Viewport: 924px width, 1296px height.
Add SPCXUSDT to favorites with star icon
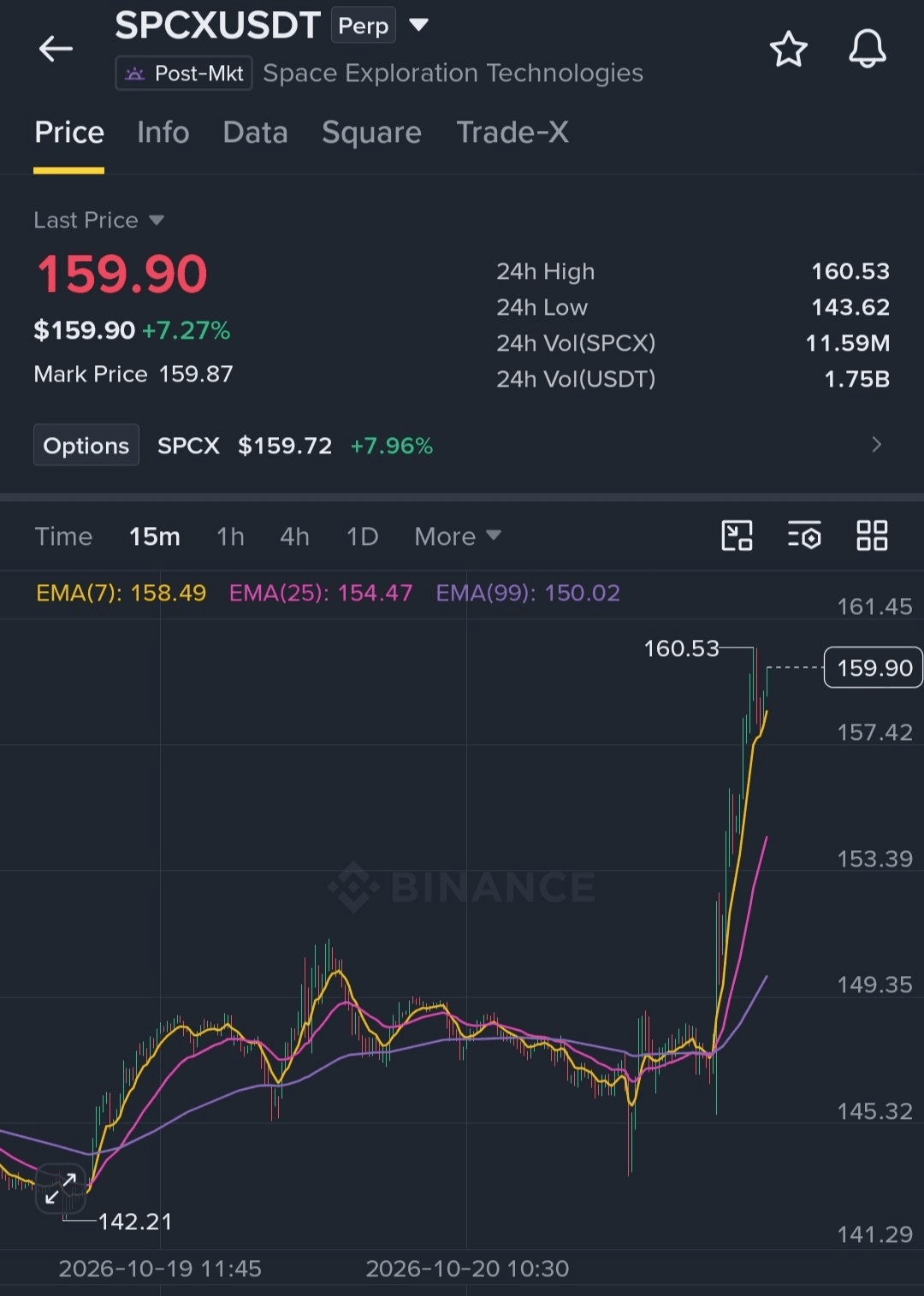pos(788,49)
